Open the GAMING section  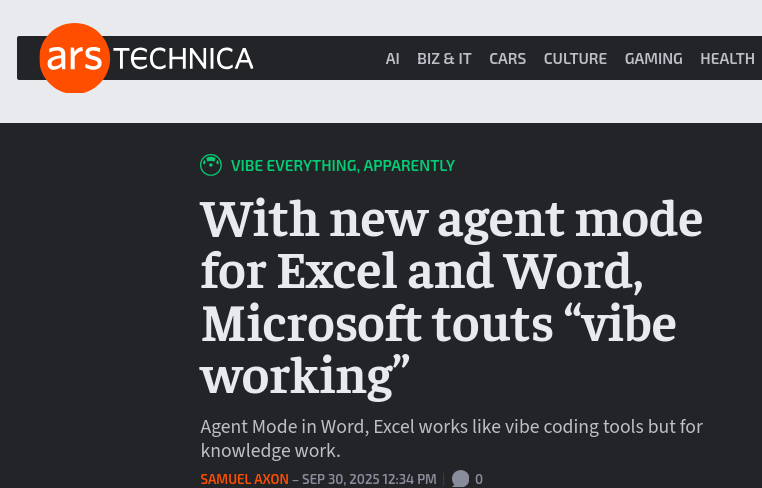tap(653, 59)
